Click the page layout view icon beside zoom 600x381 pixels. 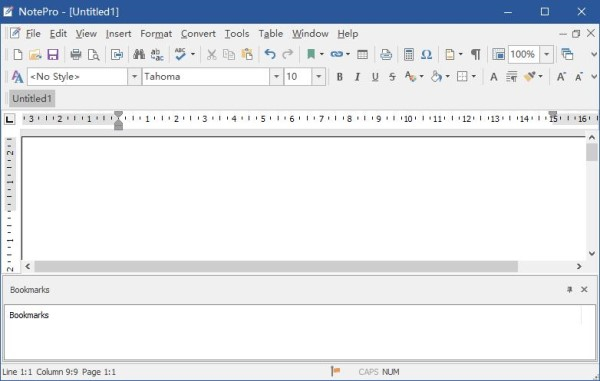[498, 54]
